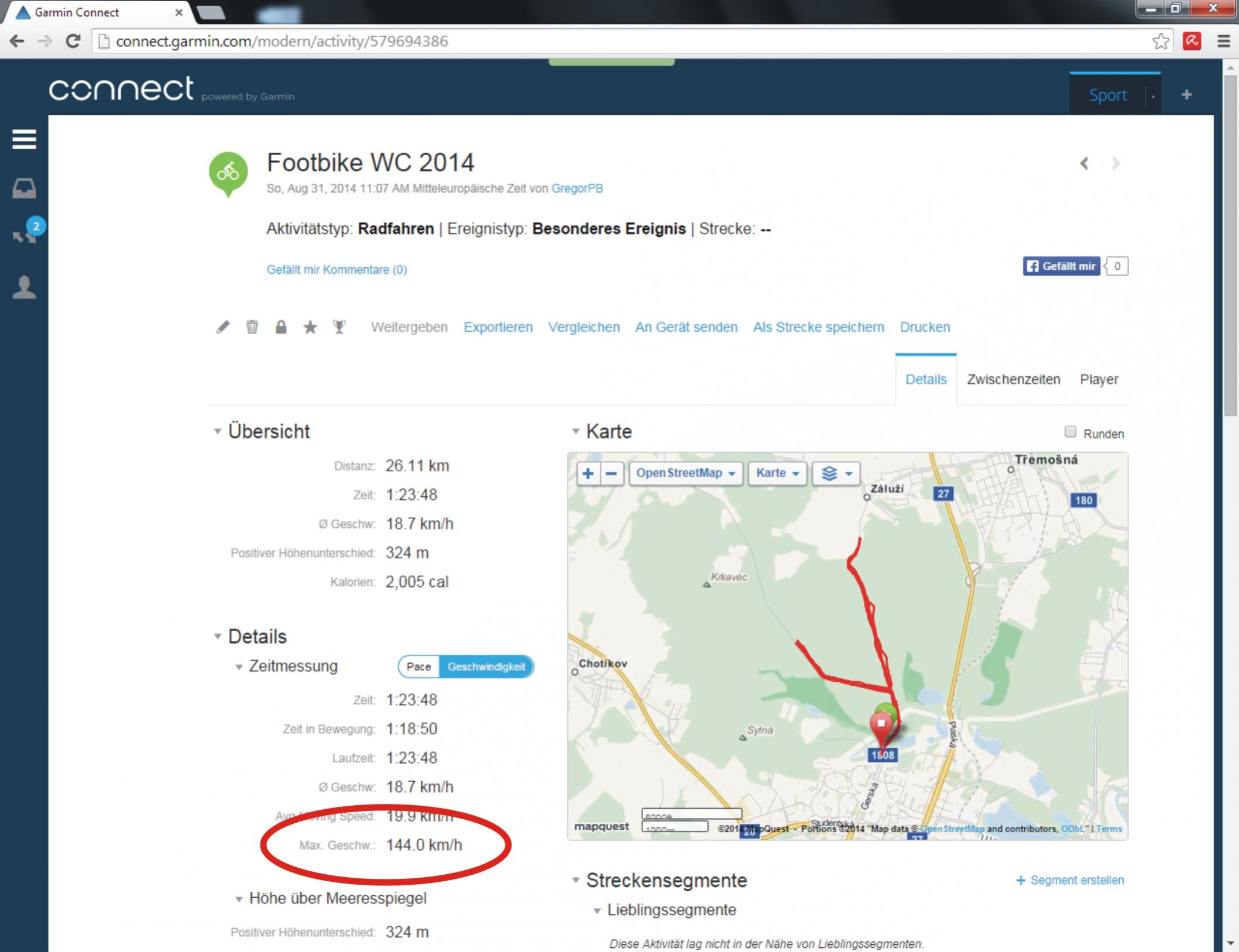Click the padlock privacy icon

[281, 327]
